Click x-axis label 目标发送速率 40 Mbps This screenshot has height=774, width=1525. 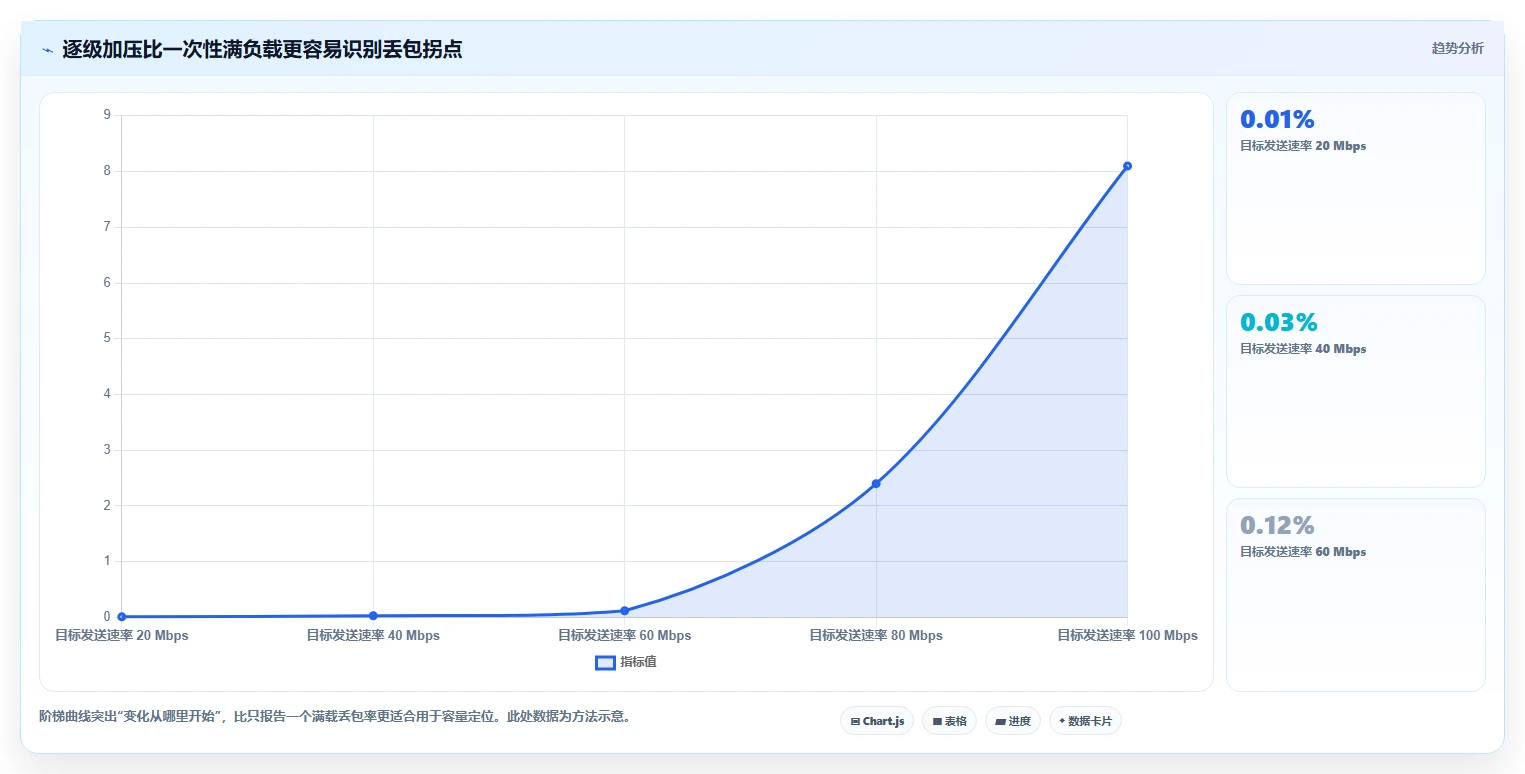click(x=373, y=635)
